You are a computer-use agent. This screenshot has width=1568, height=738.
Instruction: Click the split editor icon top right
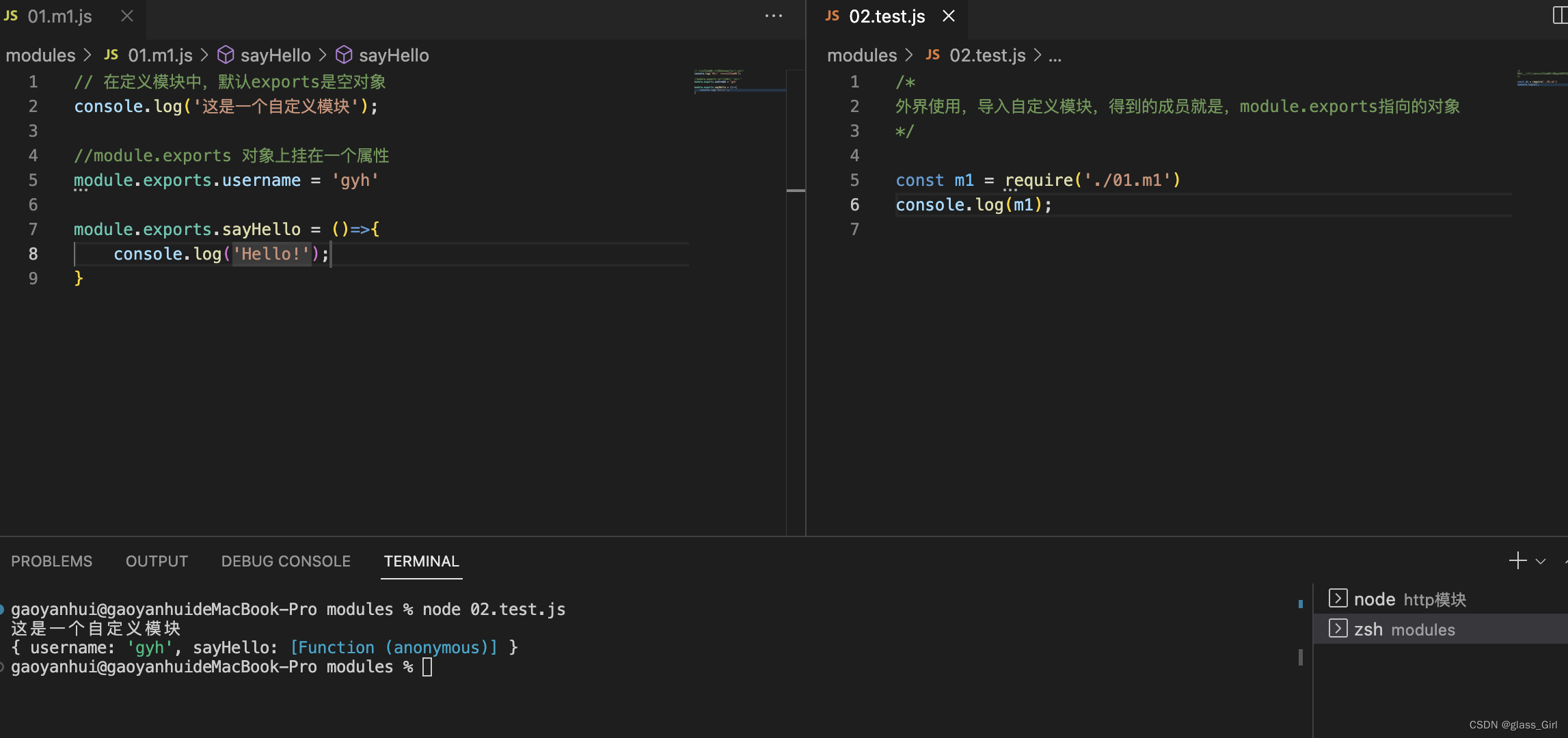pos(1559,15)
